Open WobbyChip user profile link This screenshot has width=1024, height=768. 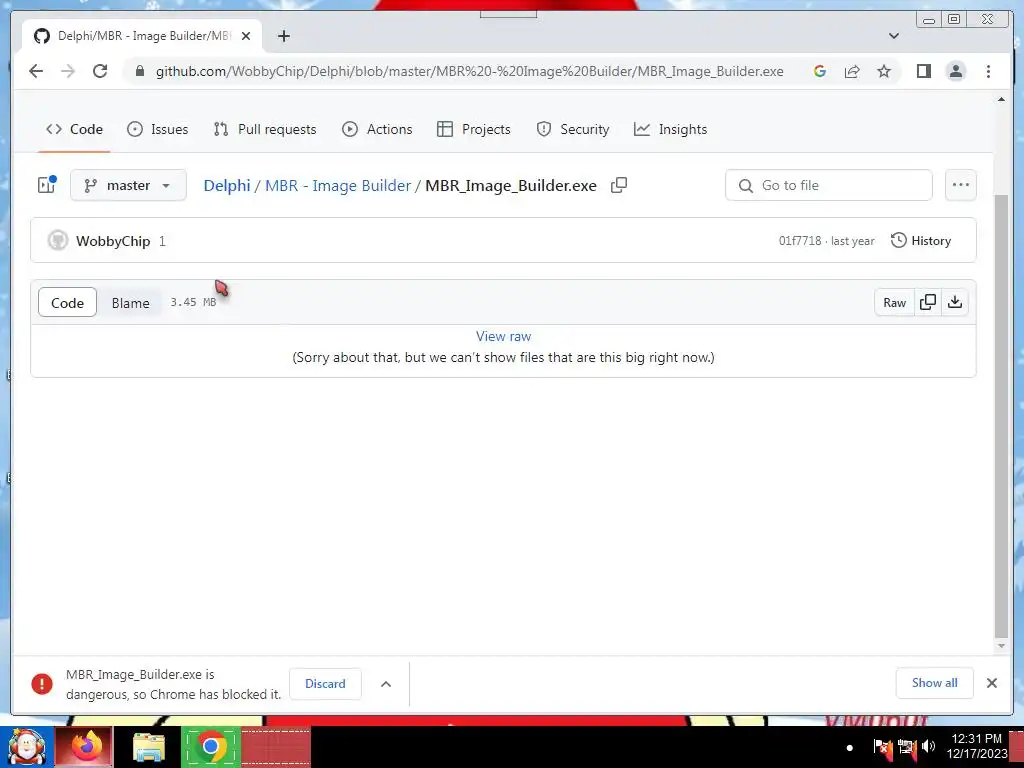113,241
